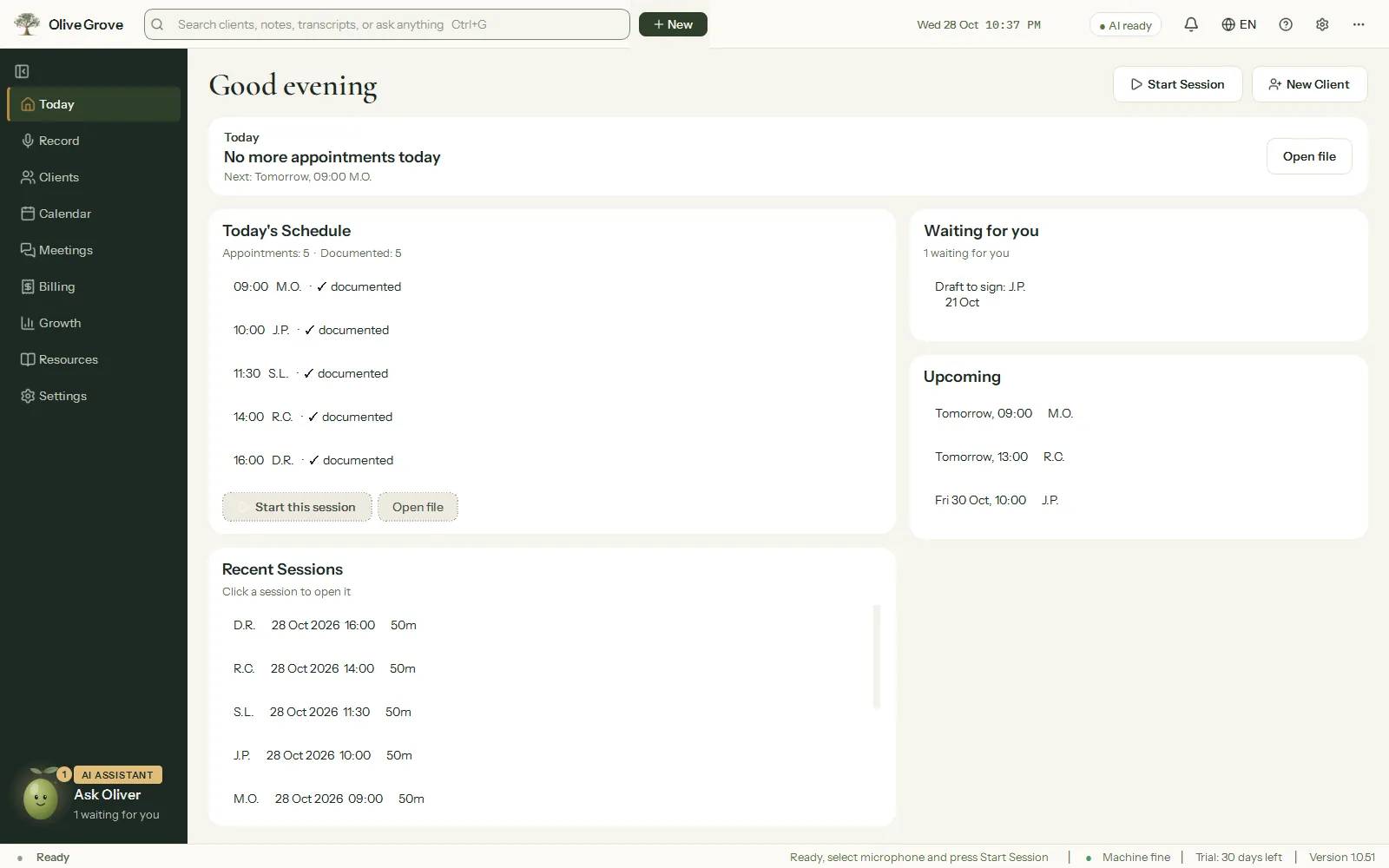The height and width of the screenshot is (868, 1389).
Task: Go to Clients in sidebar
Action: 94,177
